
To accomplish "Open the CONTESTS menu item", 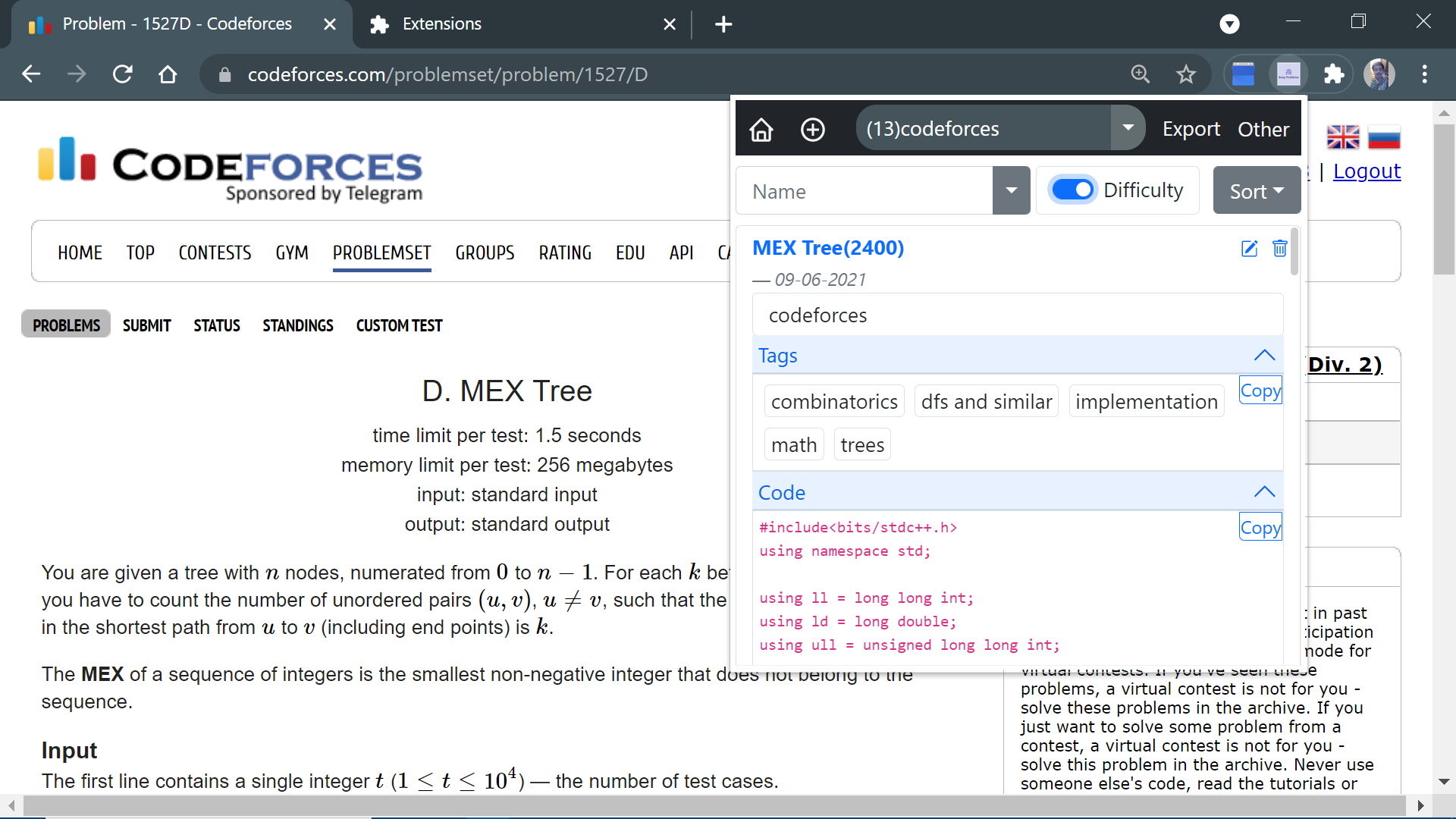I will [215, 253].
